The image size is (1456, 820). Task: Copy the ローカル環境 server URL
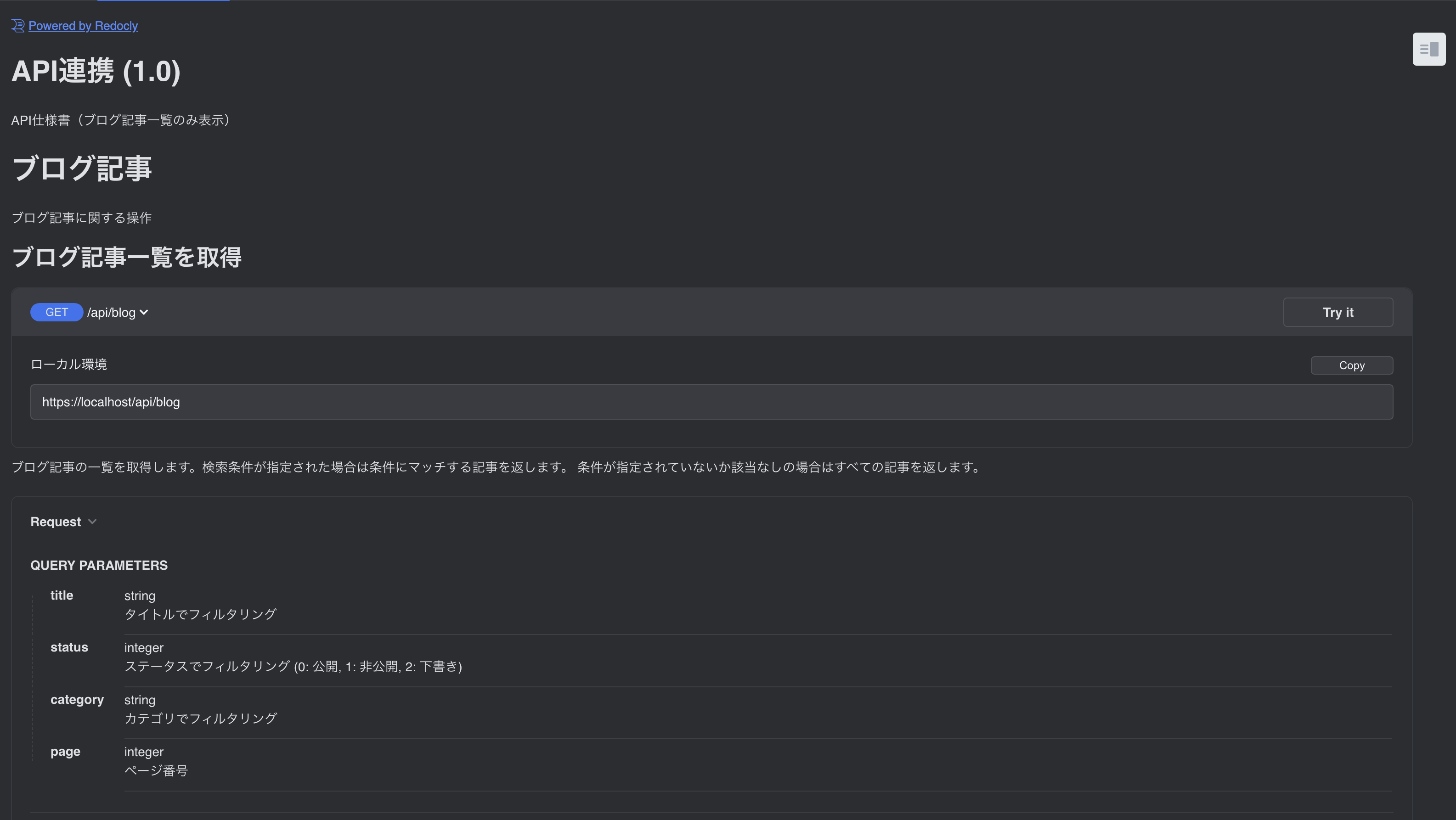pos(1351,365)
